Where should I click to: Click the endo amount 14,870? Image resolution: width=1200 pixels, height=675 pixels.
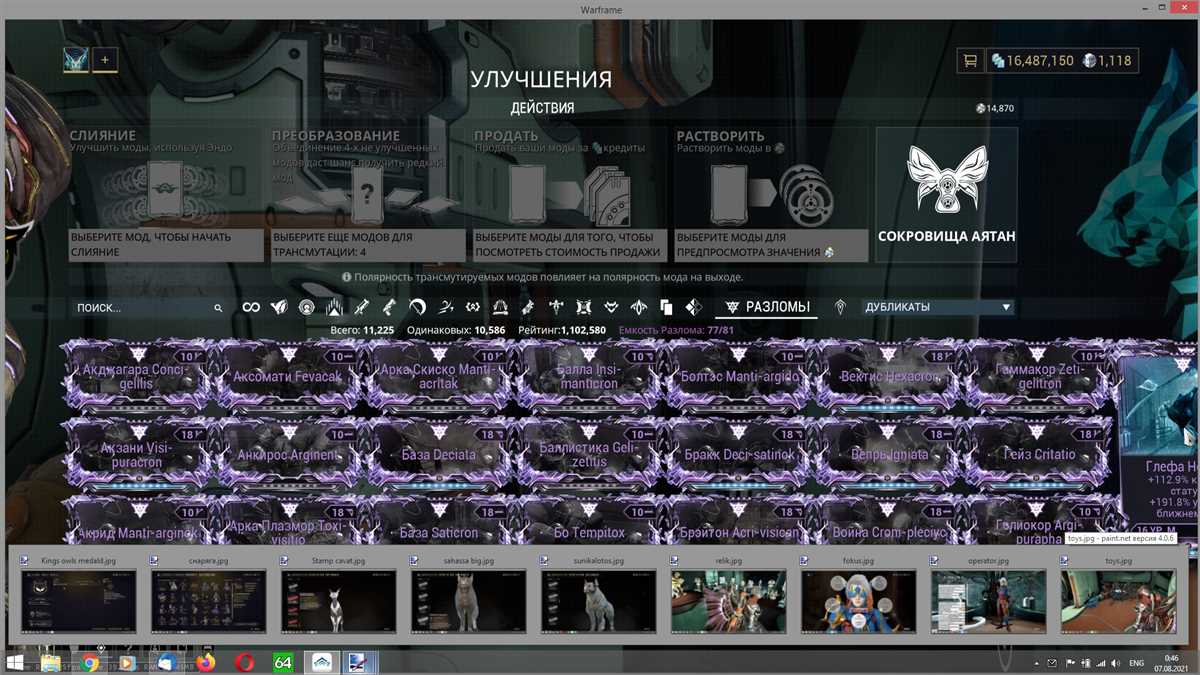pyautogui.click(x=995, y=108)
